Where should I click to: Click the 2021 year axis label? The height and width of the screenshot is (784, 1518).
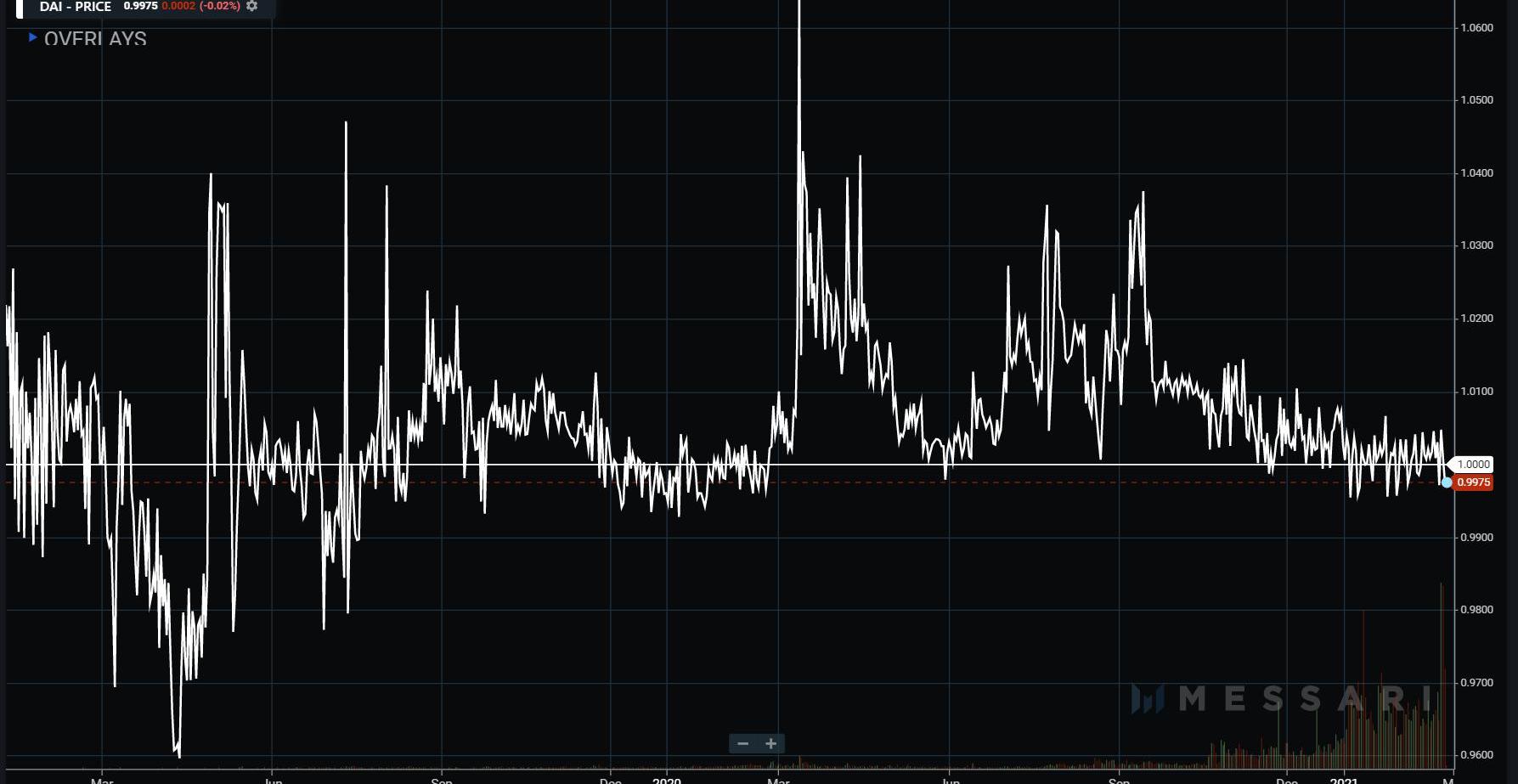click(x=1344, y=780)
